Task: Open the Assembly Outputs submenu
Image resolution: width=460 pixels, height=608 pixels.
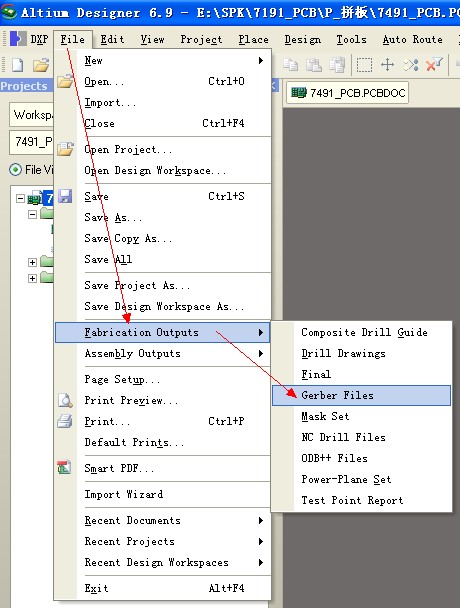Action: pos(162,353)
